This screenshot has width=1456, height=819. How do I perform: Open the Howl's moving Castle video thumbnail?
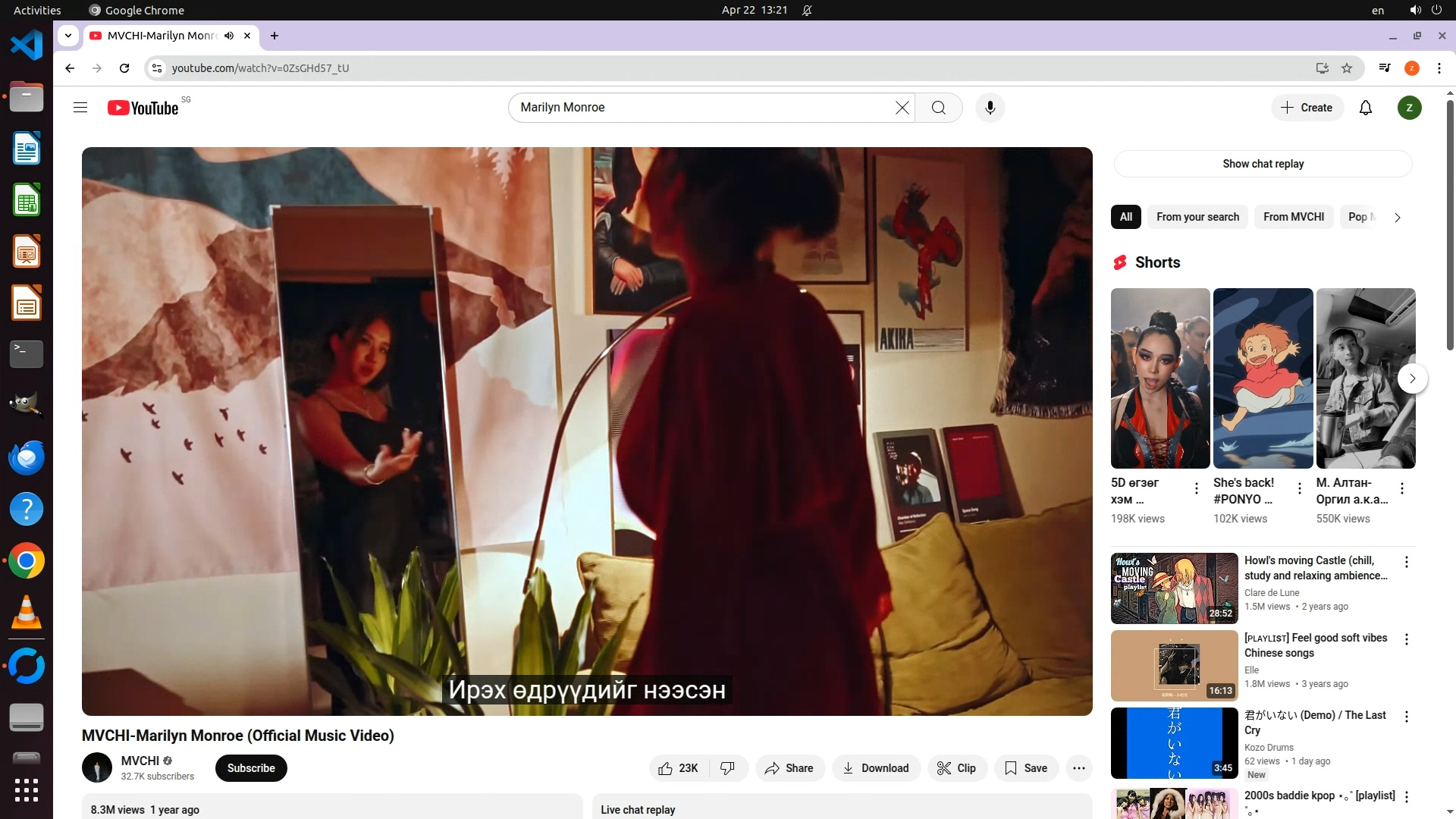[1174, 588]
